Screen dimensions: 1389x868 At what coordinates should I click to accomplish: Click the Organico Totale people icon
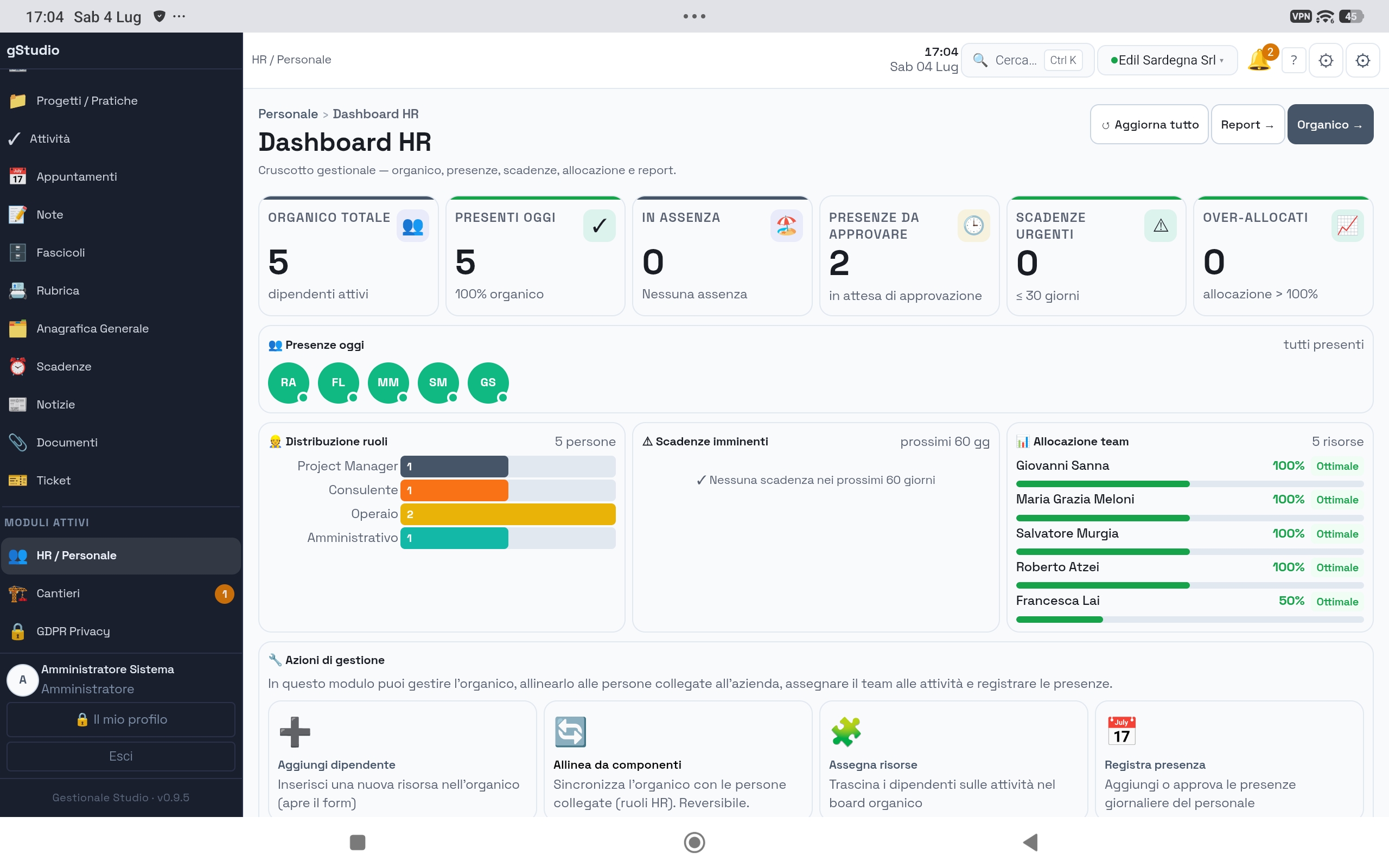(413, 226)
